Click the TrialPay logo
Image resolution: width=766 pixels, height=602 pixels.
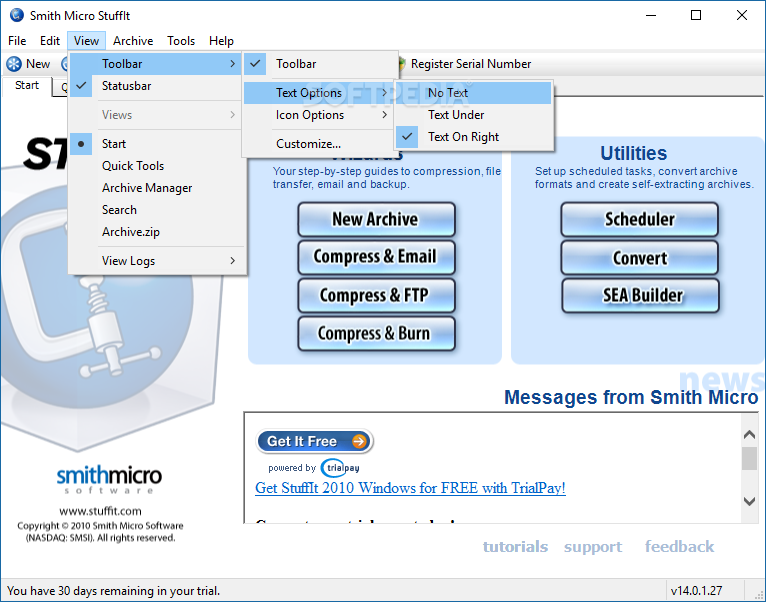340,468
